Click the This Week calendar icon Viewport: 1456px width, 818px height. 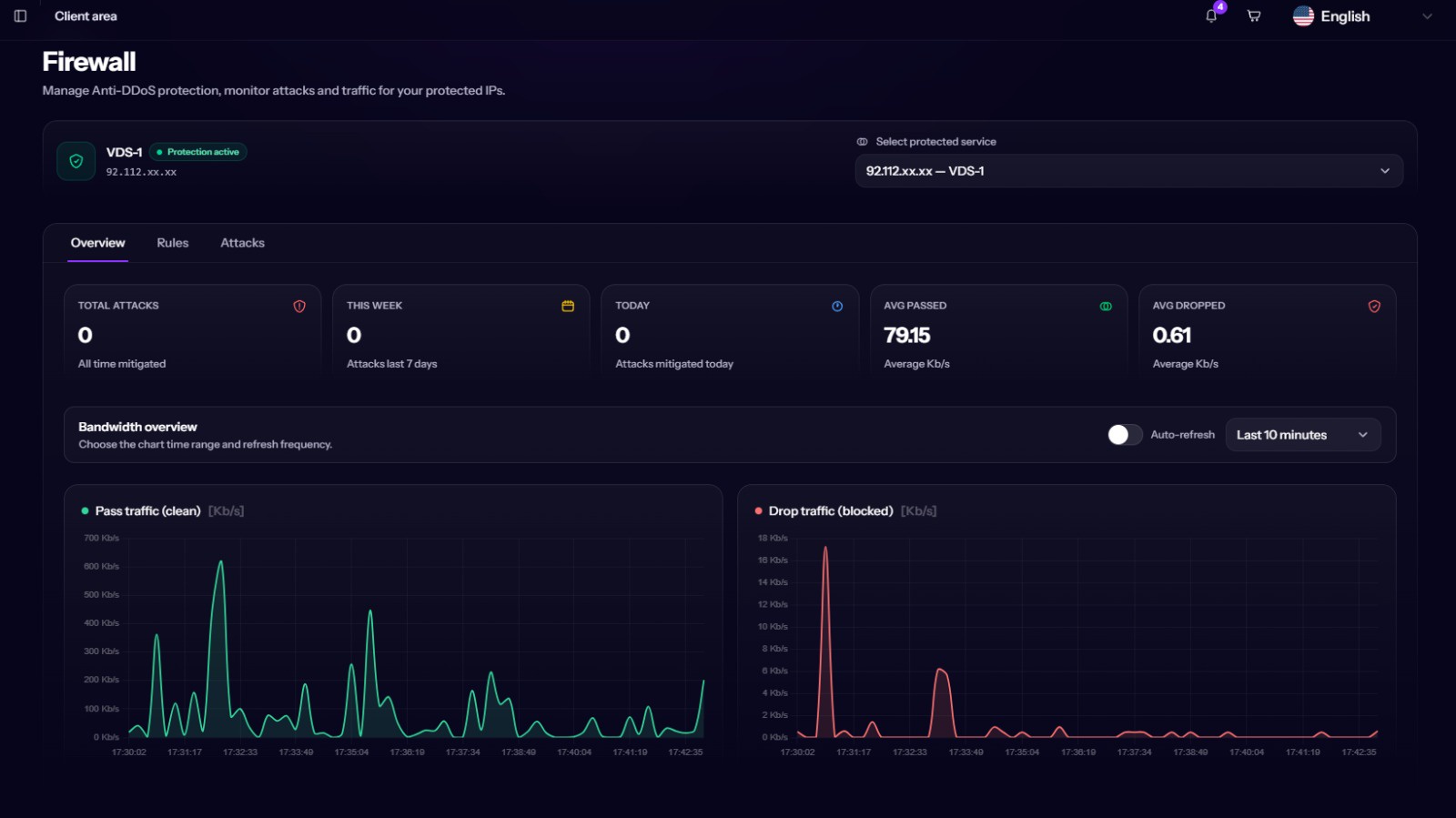pos(568,307)
